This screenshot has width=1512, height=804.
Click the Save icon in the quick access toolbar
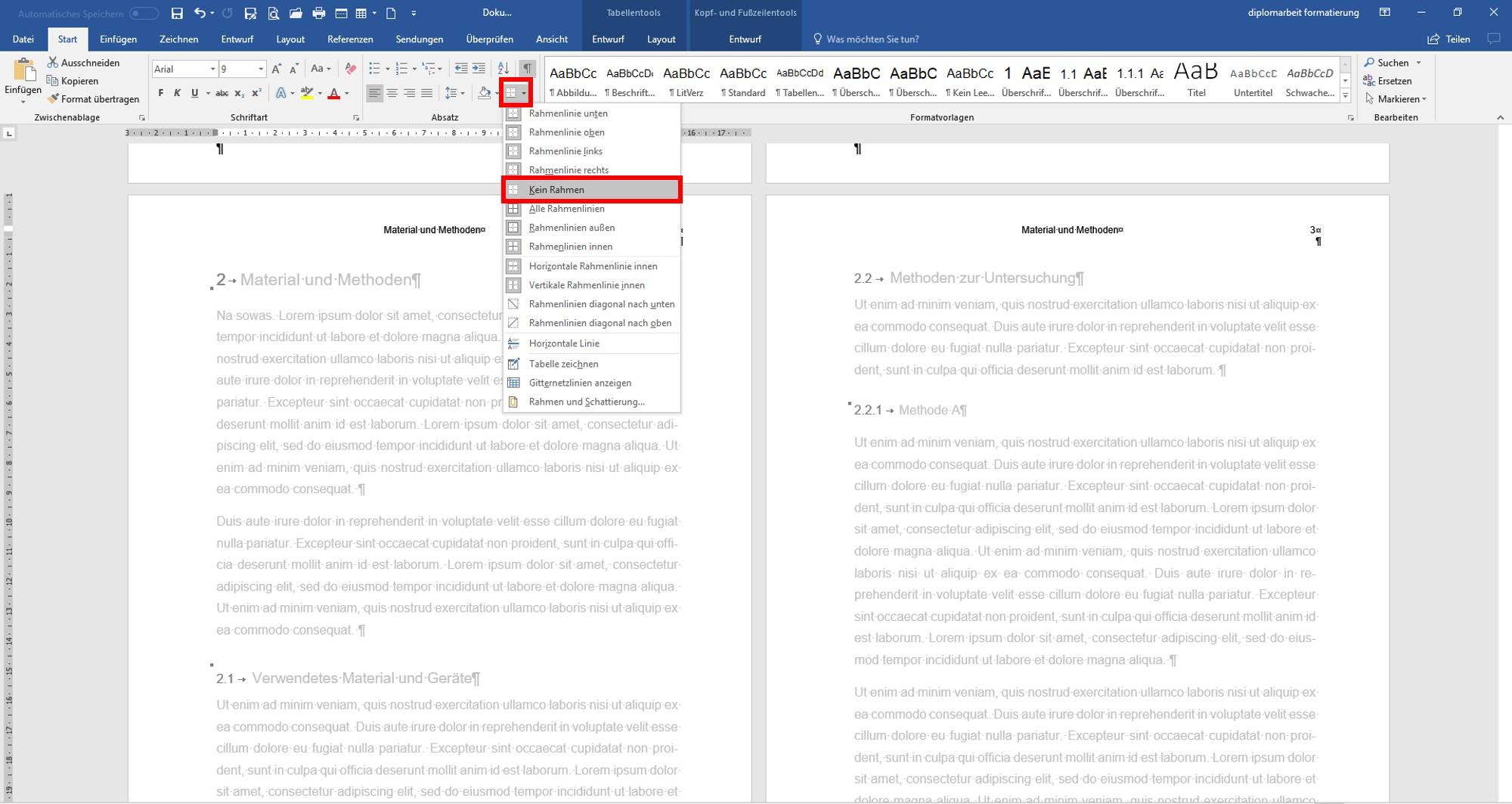[177, 13]
